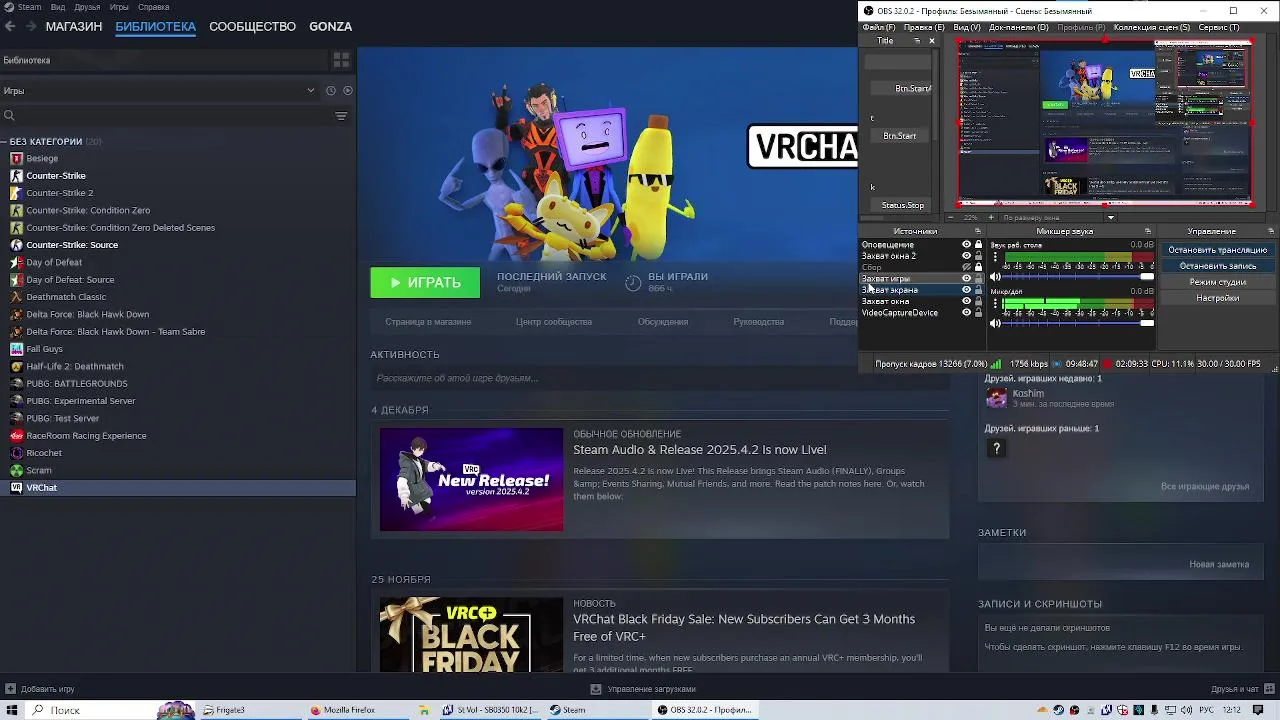The width and height of the screenshot is (1280, 720).
Task: Open recent activity clock filter in library
Action: tap(331, 90)
